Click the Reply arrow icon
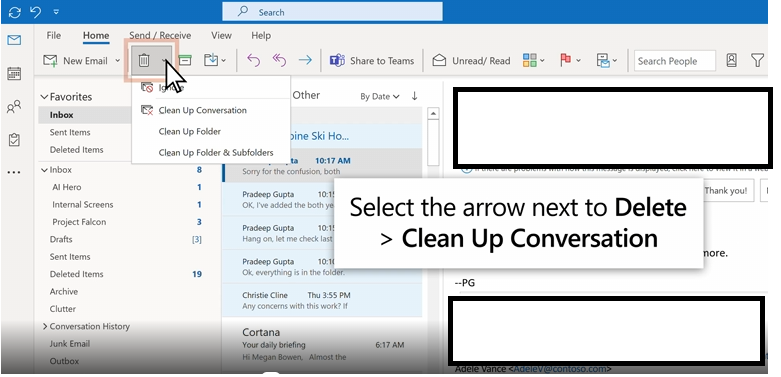The height and width of the screenshot is (377, 781). click(x=254, y=61)
